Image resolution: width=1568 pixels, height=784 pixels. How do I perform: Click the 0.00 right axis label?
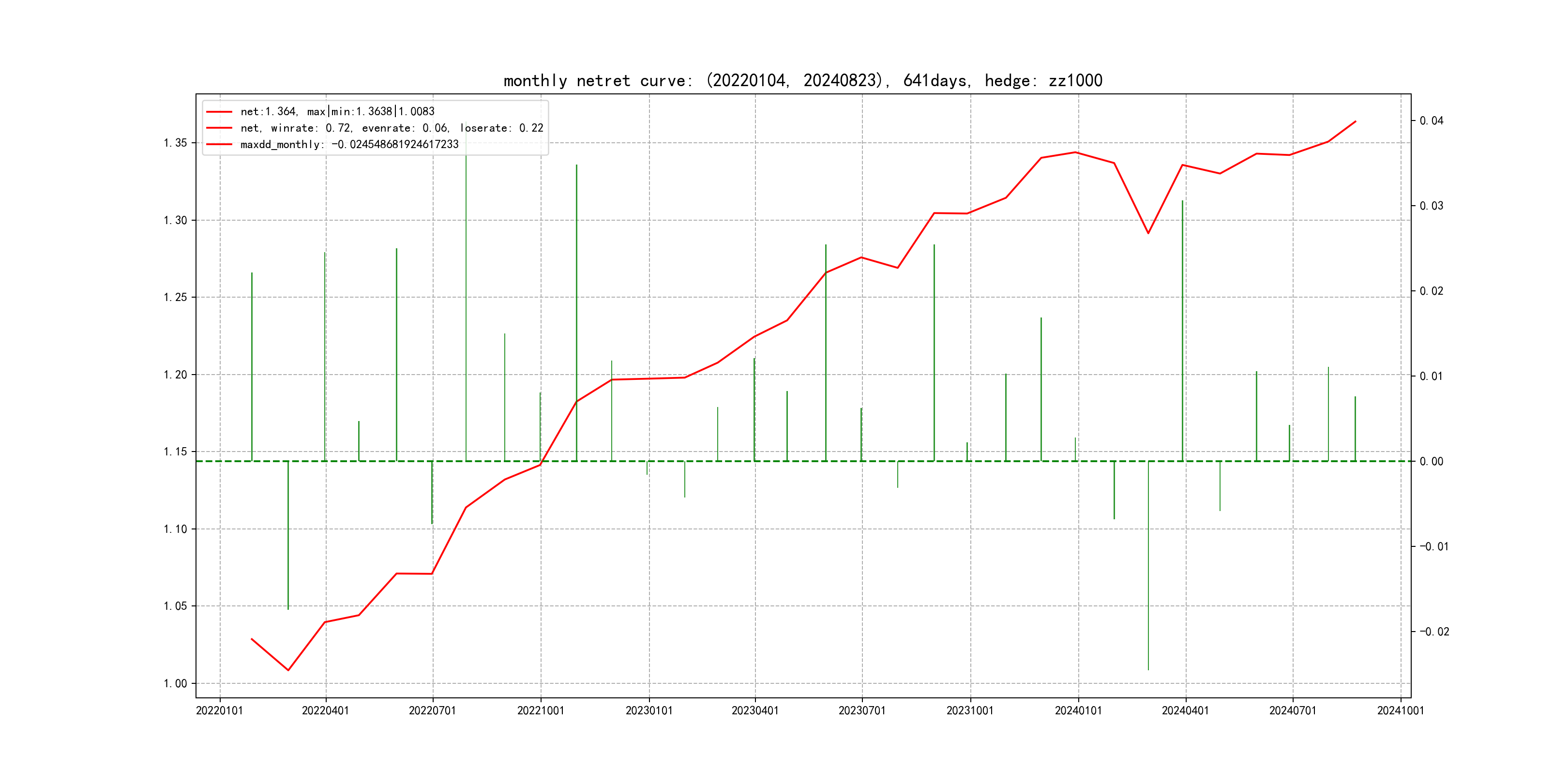coord(1431,461)
